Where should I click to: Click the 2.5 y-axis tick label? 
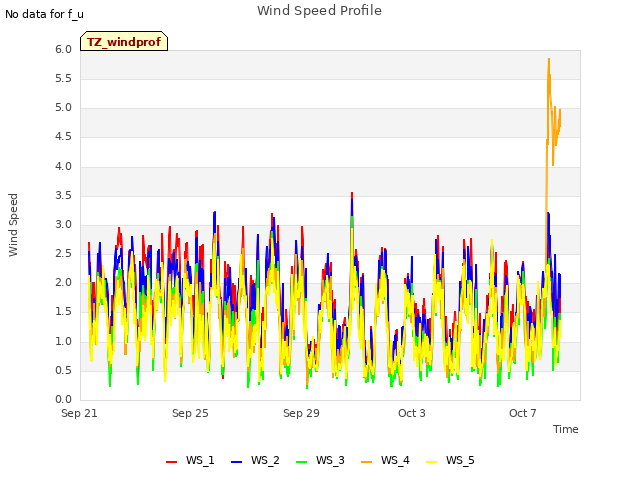tap(64, 253)
